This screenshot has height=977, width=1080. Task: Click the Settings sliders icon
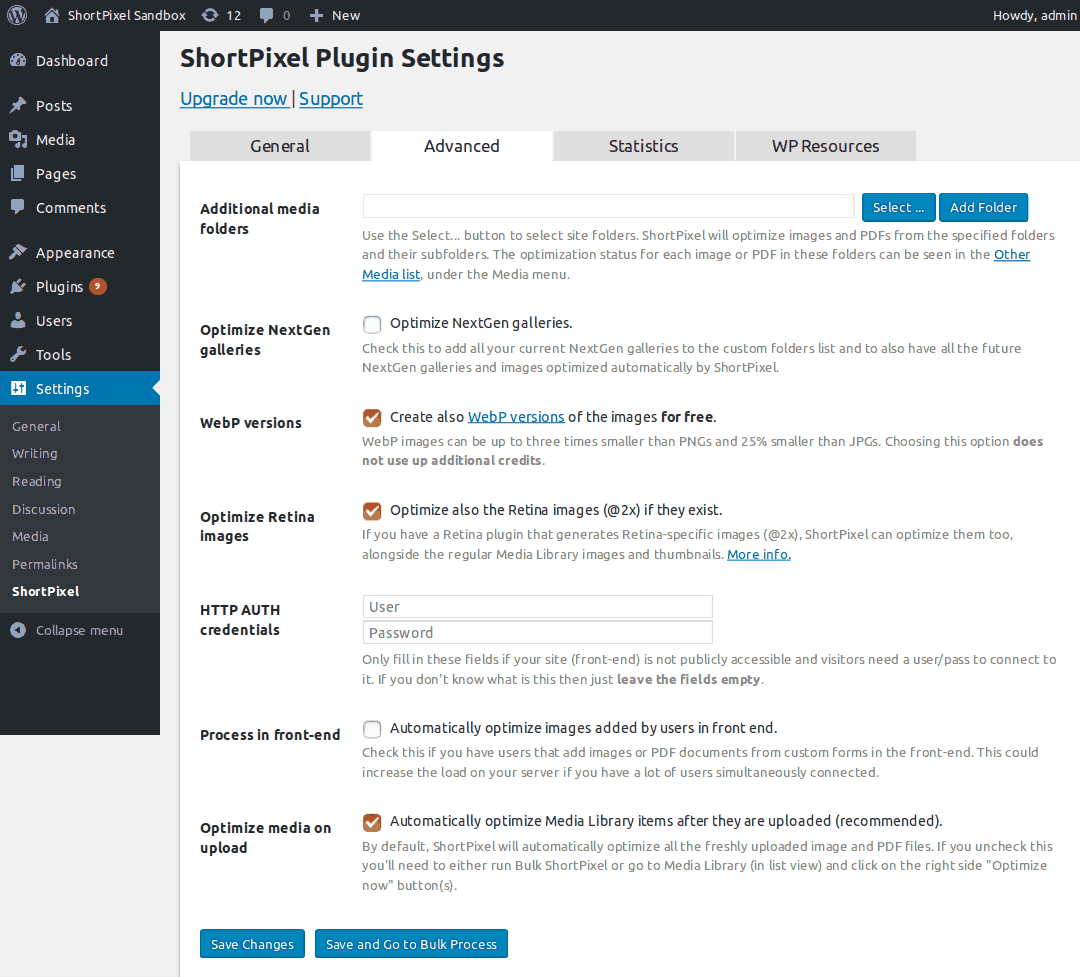18,389
